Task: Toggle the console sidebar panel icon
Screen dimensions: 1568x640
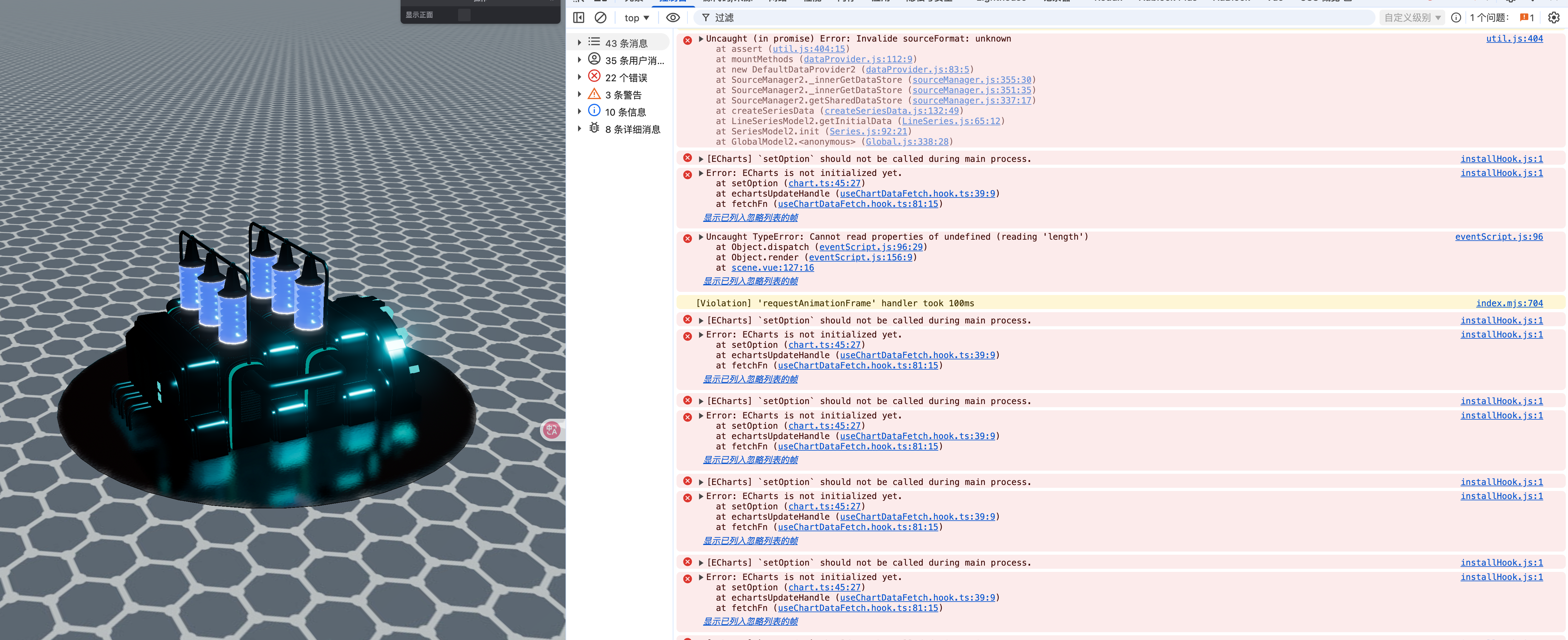Action: [x=578, y=18]
